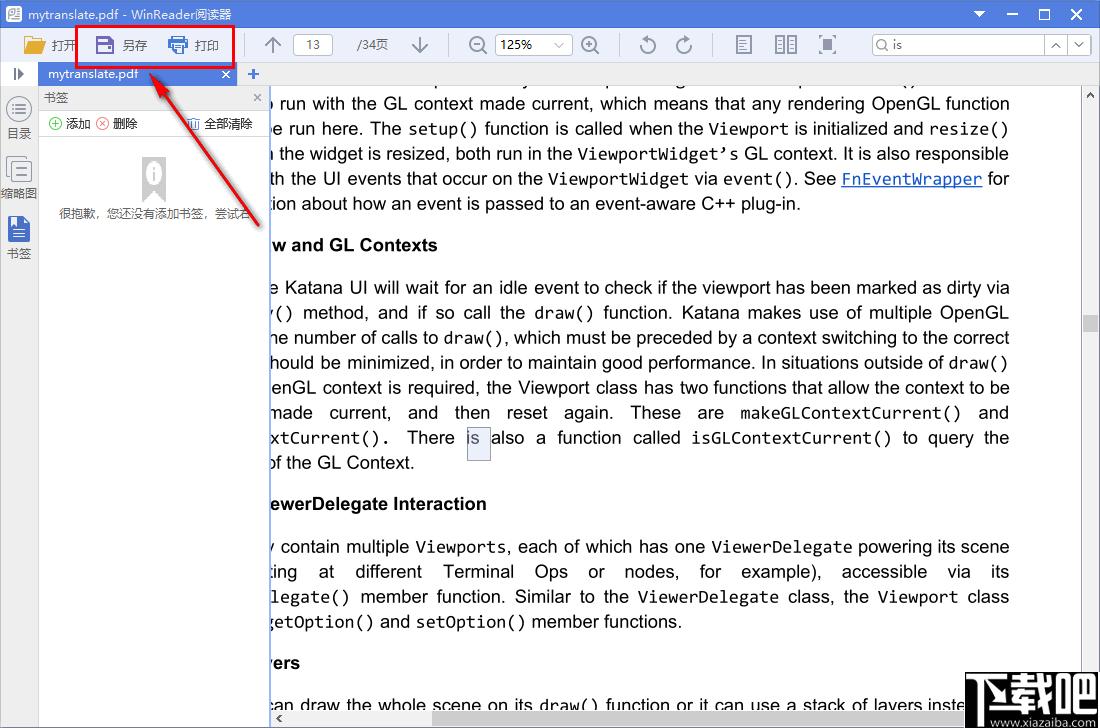
Task: Go to previous page with up arrow
Action: [x=273, y=45]
